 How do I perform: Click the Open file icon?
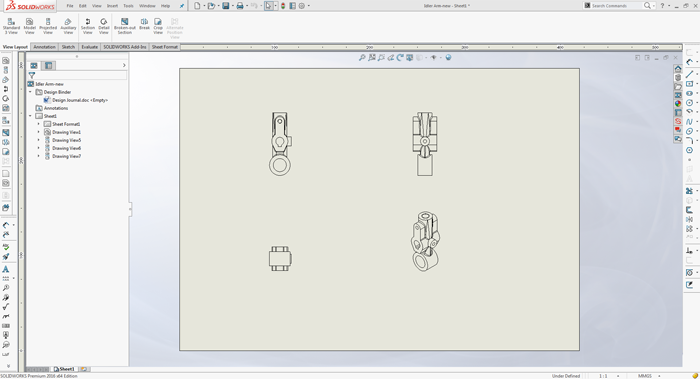click(x=211, y=6)
